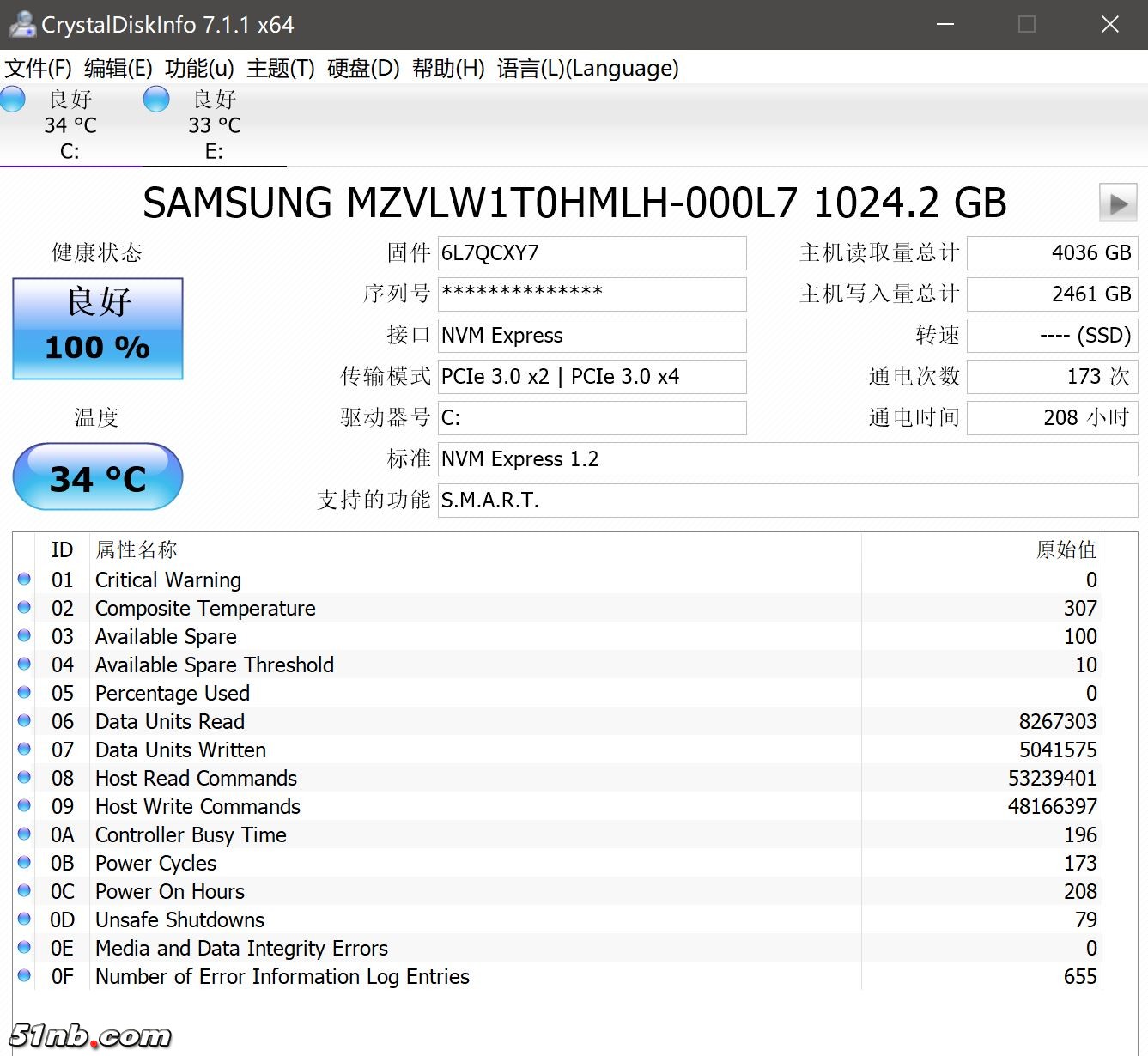1148x1056 pixels.
Task: Click the 良好 100% health status button
Action: point(98,329)
